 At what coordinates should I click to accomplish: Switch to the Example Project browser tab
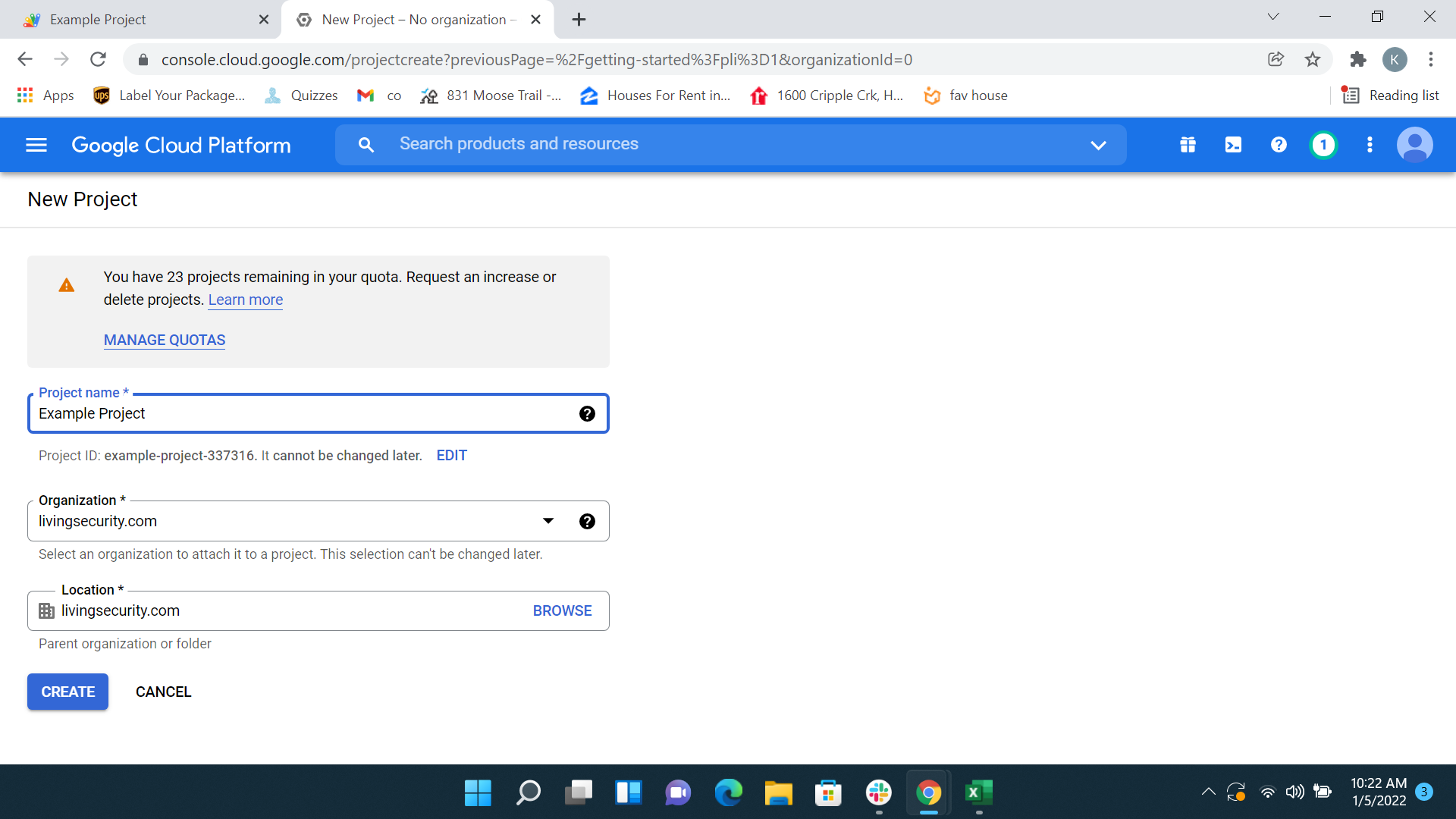point(140,20)
